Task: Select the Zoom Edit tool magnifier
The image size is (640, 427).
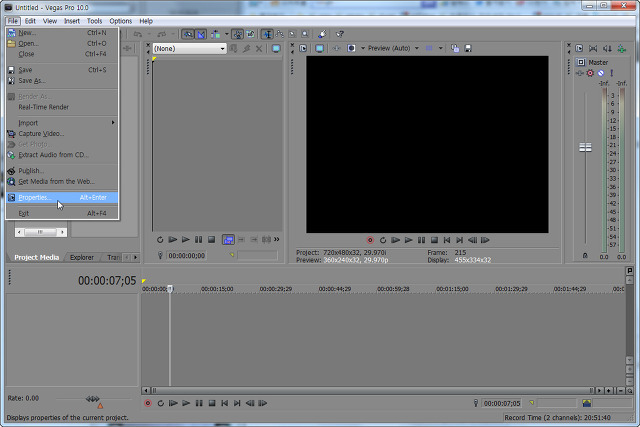Action: pyautogui.click(x=305, y=34)
